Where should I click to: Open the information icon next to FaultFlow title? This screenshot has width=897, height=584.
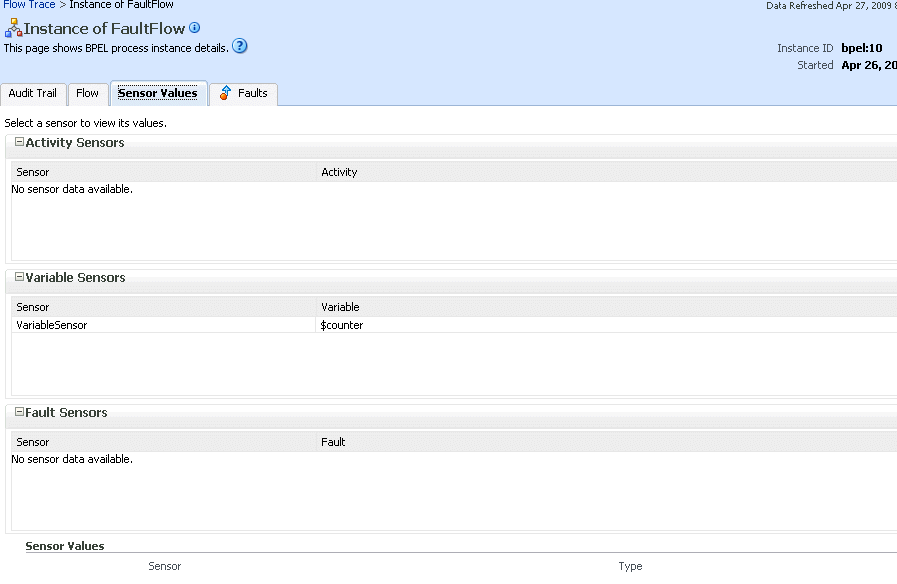pos(193,27)
